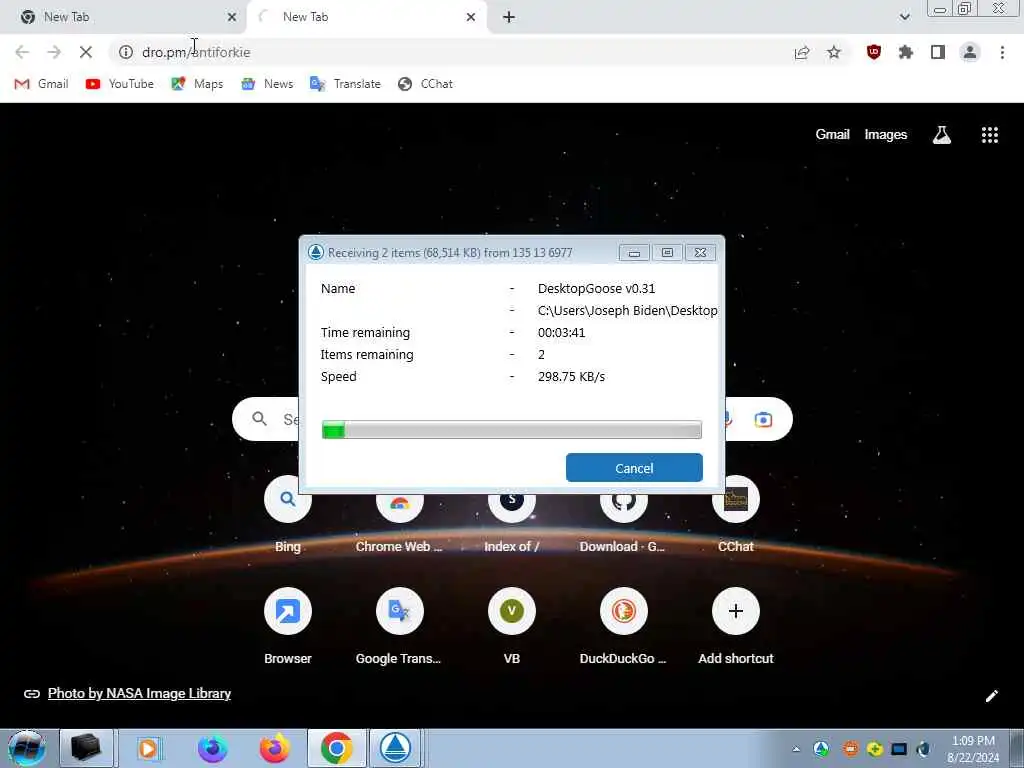Open a new tab with the plus button

click(x=509, y=17)
